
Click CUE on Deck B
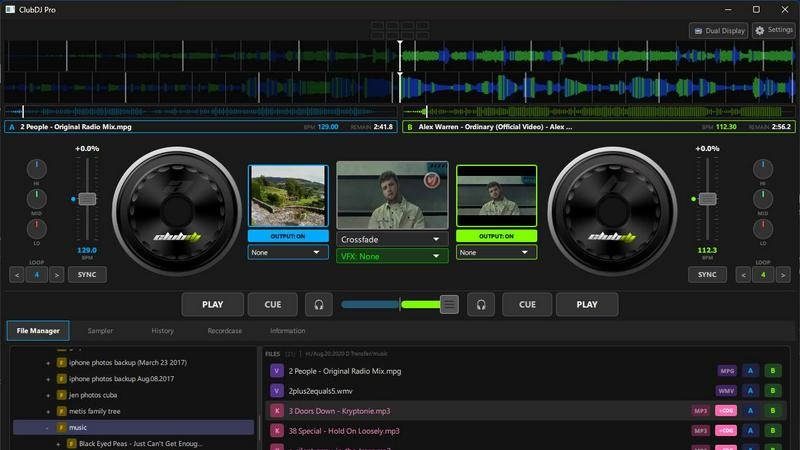527,305
